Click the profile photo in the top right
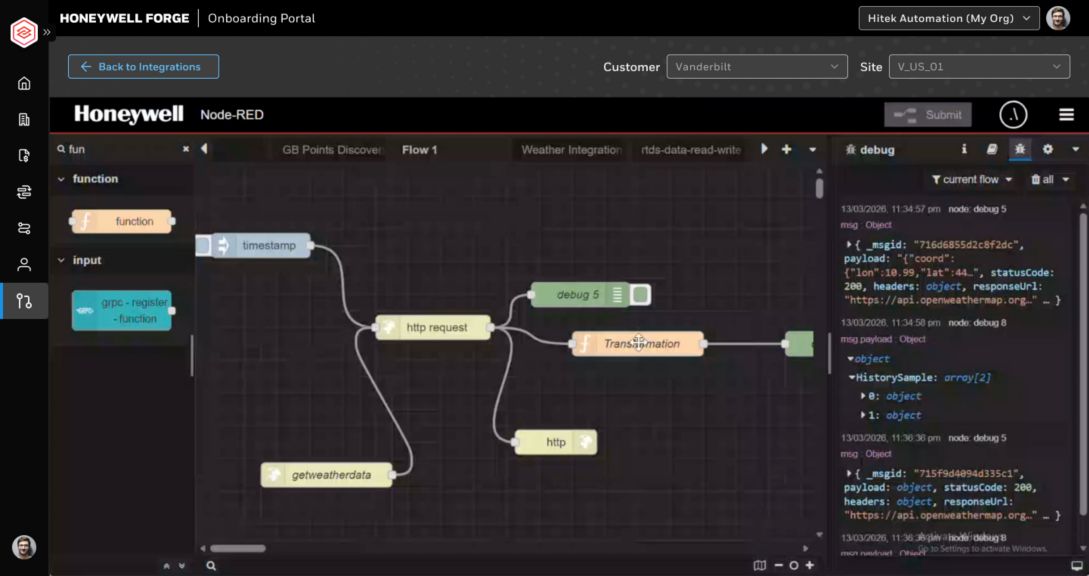The width and height of the screenshot is (1089, 576). [x=1058, y=18]
